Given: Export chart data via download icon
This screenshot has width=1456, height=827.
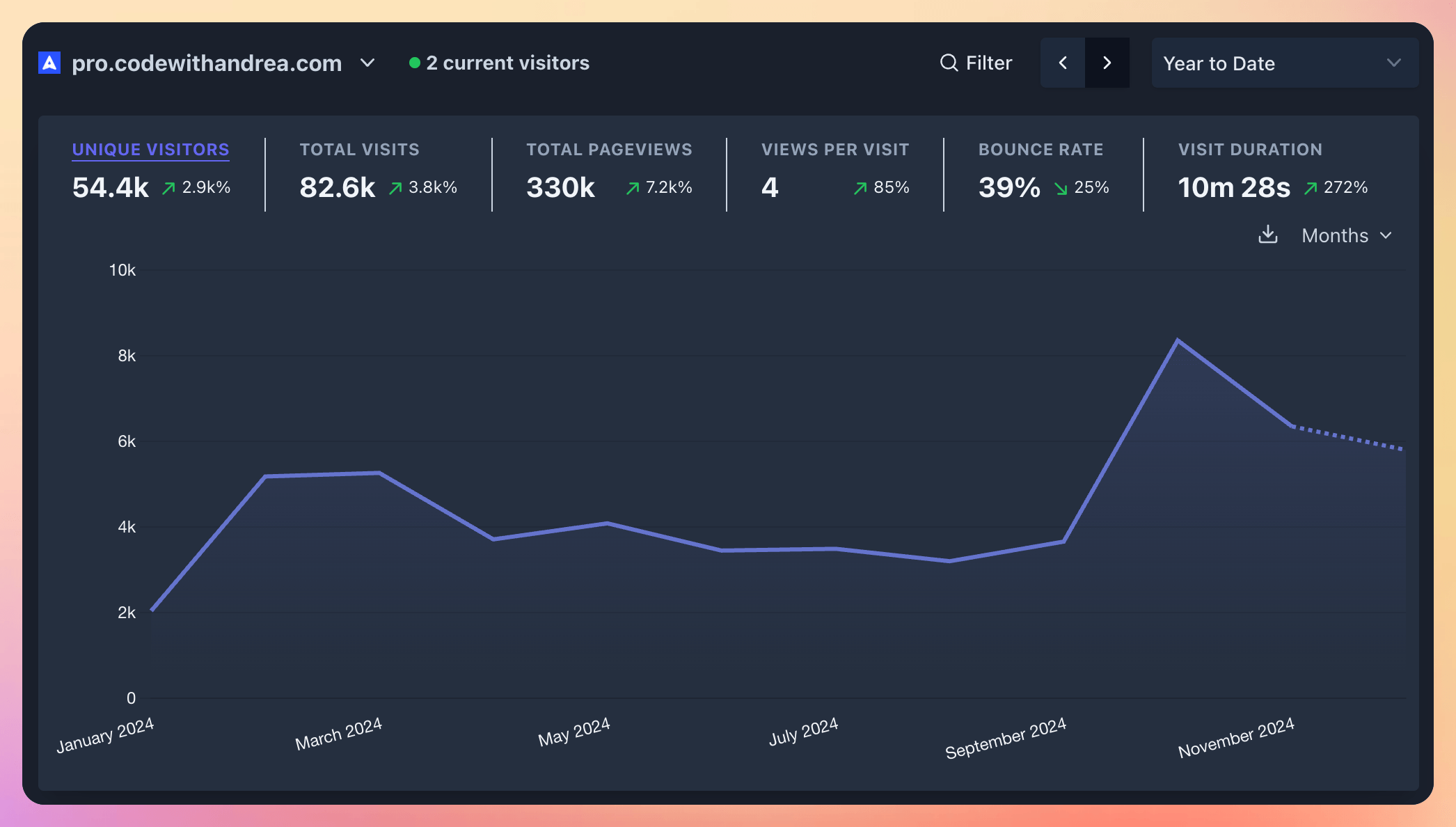Looking at the screenshot, I should pos(1269,235).
